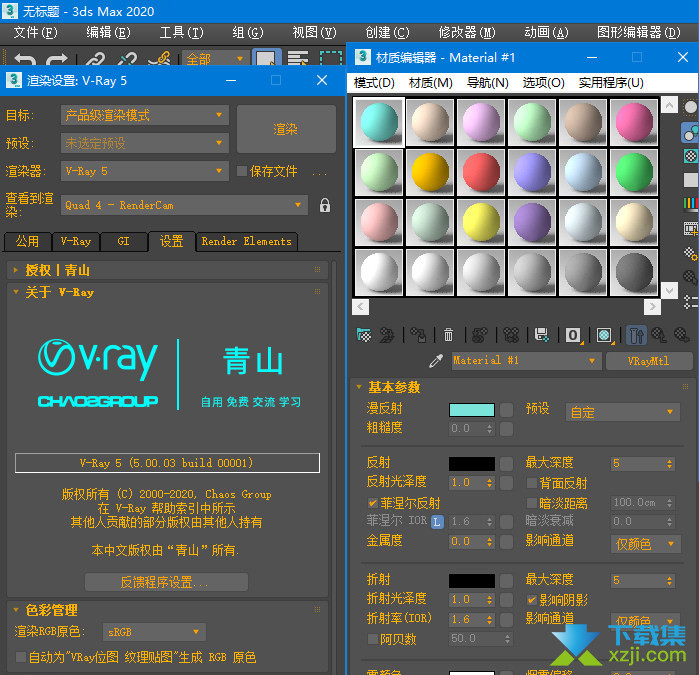Click the Undo arrow in main toolbar
The height and width of the screenshot is (675, 699).
(25, 59)
